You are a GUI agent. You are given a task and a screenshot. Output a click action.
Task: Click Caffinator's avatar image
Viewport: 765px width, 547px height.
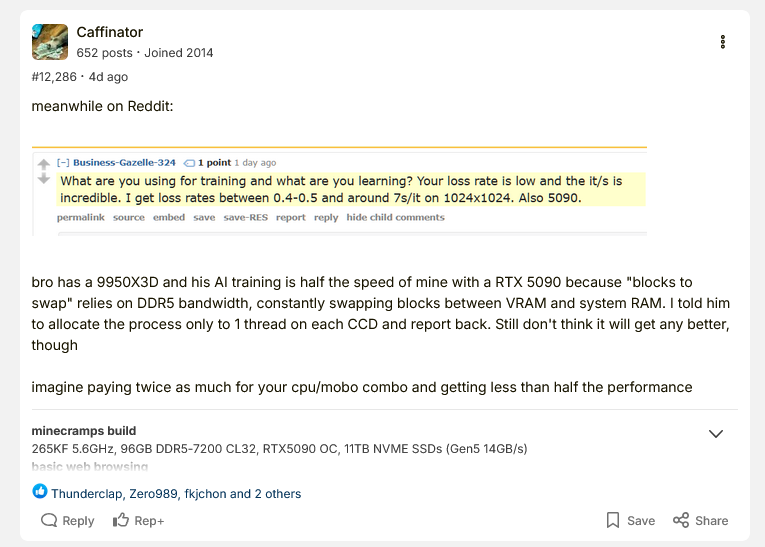coord(50,42)
